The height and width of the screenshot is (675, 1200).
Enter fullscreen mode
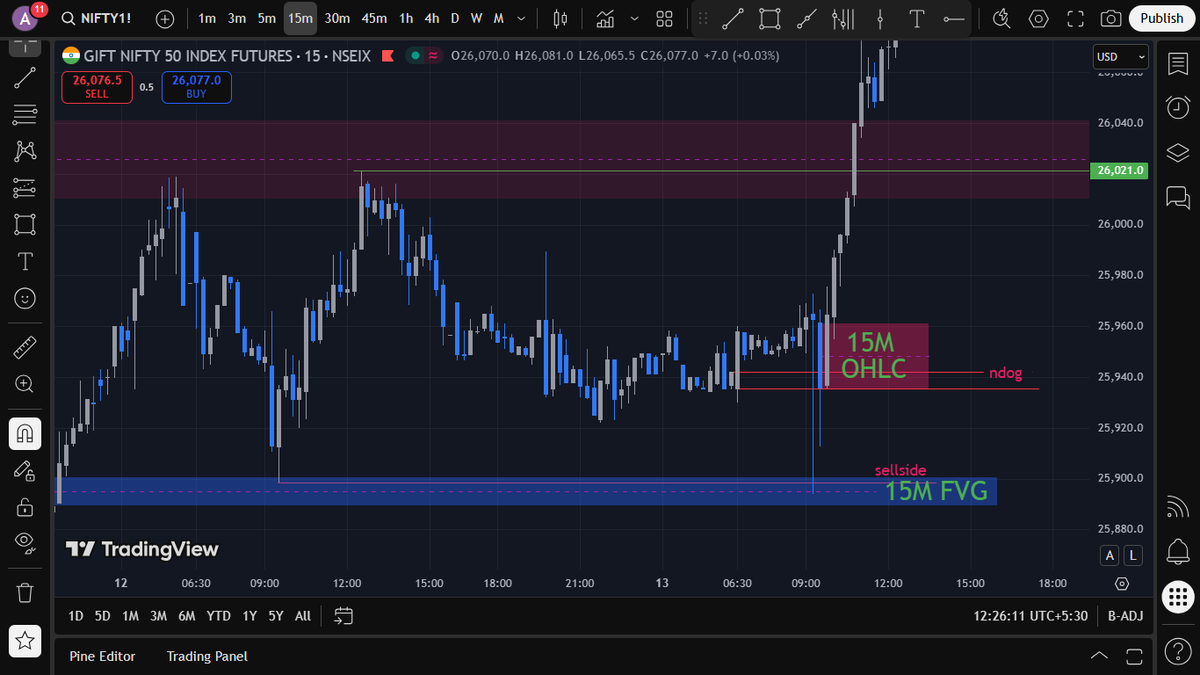[x=1075, y=19]
